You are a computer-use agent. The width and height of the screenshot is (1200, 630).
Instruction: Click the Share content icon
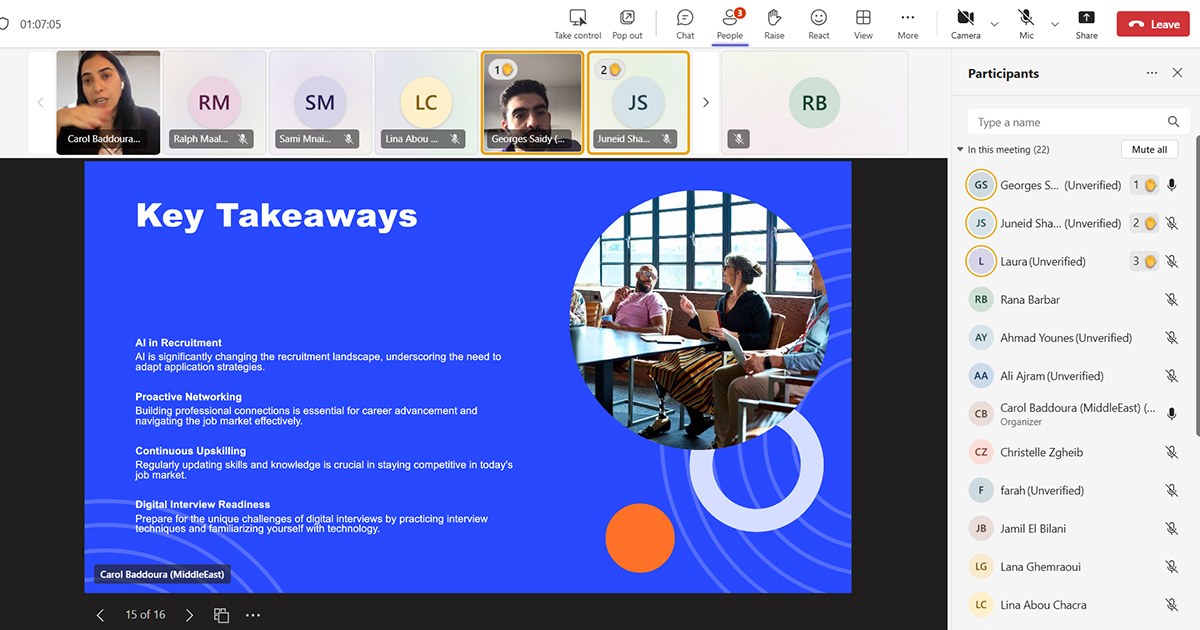pyautogui.click(x=1086, y=18)
